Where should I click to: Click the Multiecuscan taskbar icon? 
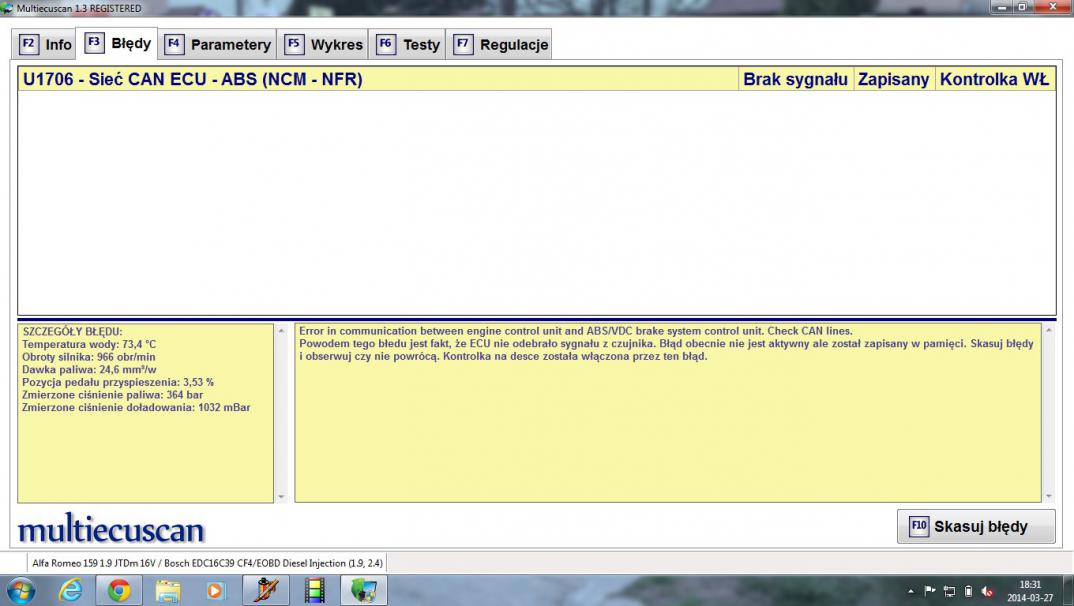coord(364,590)
